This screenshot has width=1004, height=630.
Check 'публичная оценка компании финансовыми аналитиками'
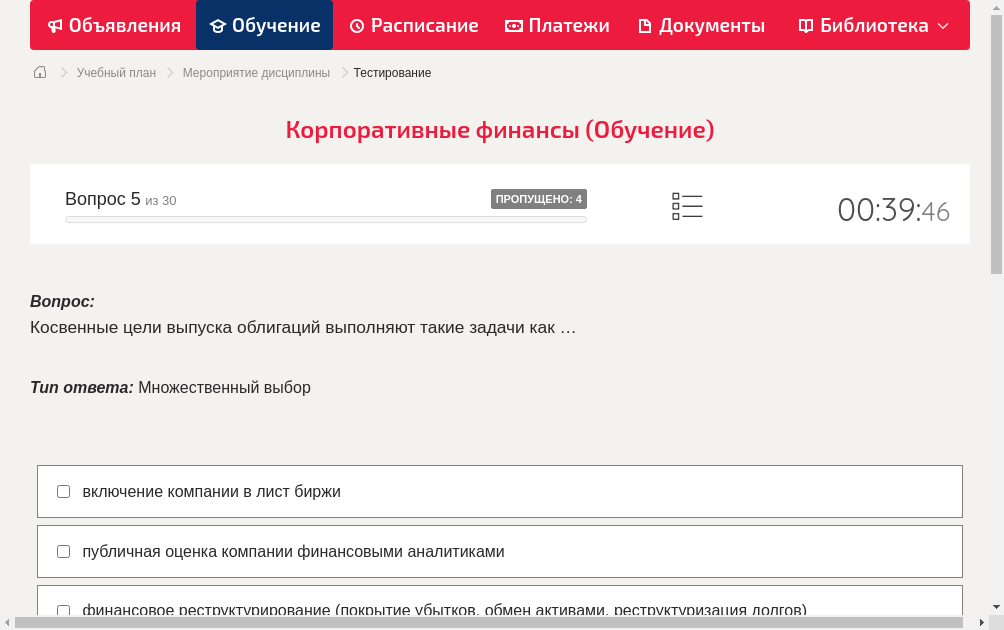(x=63, y=551)
